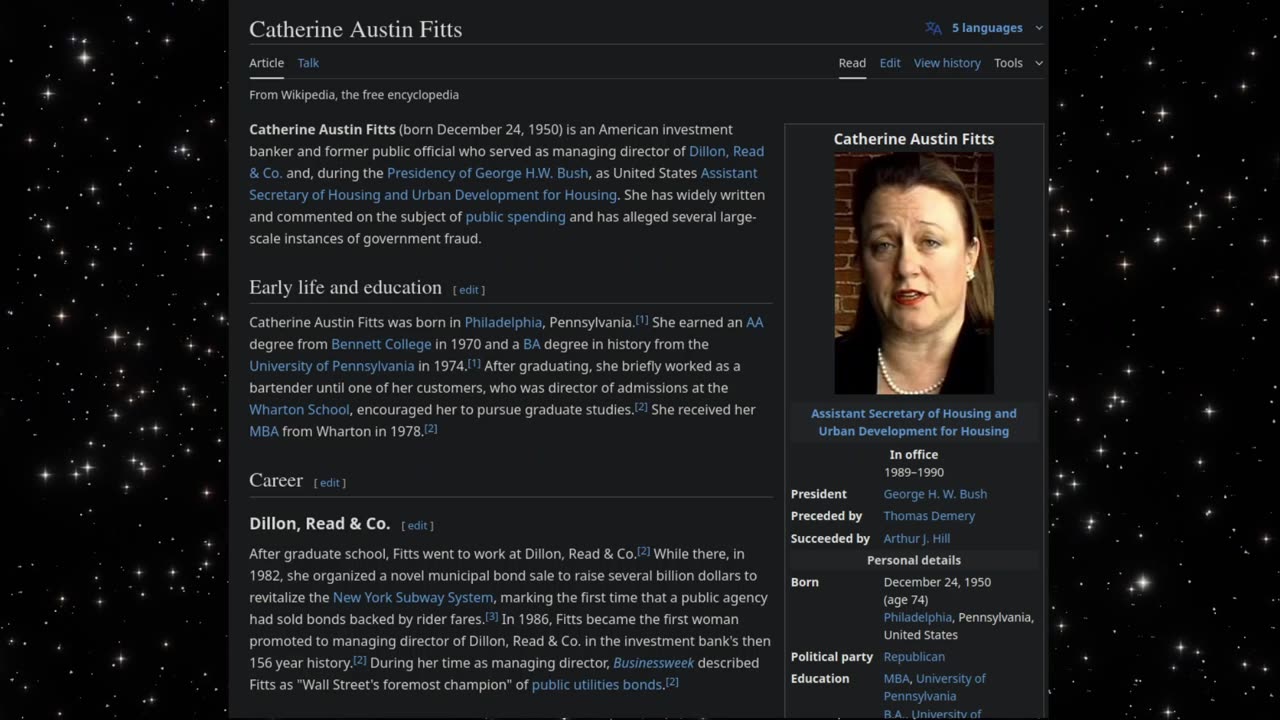Open the Thomas Demery link

pos(929,516)
